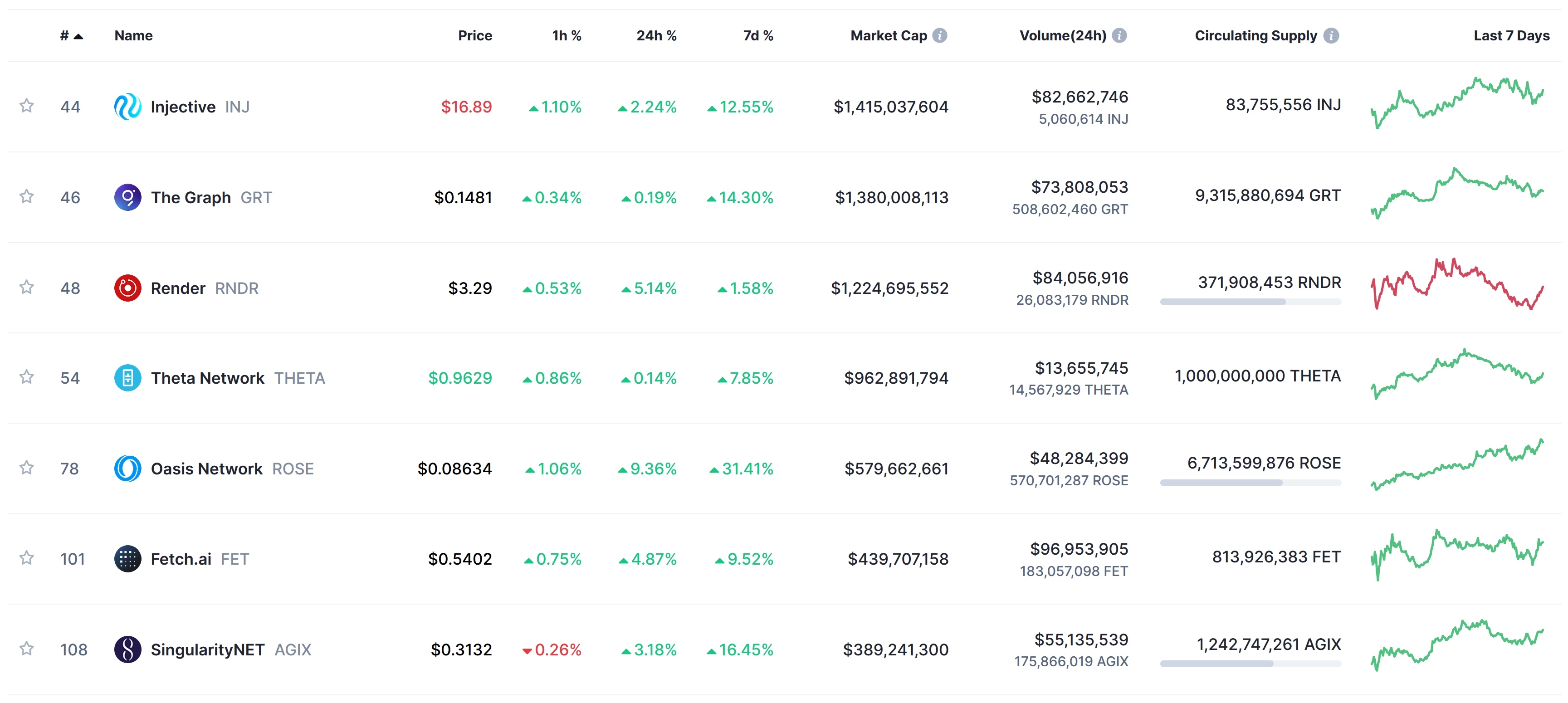
Task: Click The Graph volume $73,808,053
Action: pyautogui.click(x=1079, y=187)
